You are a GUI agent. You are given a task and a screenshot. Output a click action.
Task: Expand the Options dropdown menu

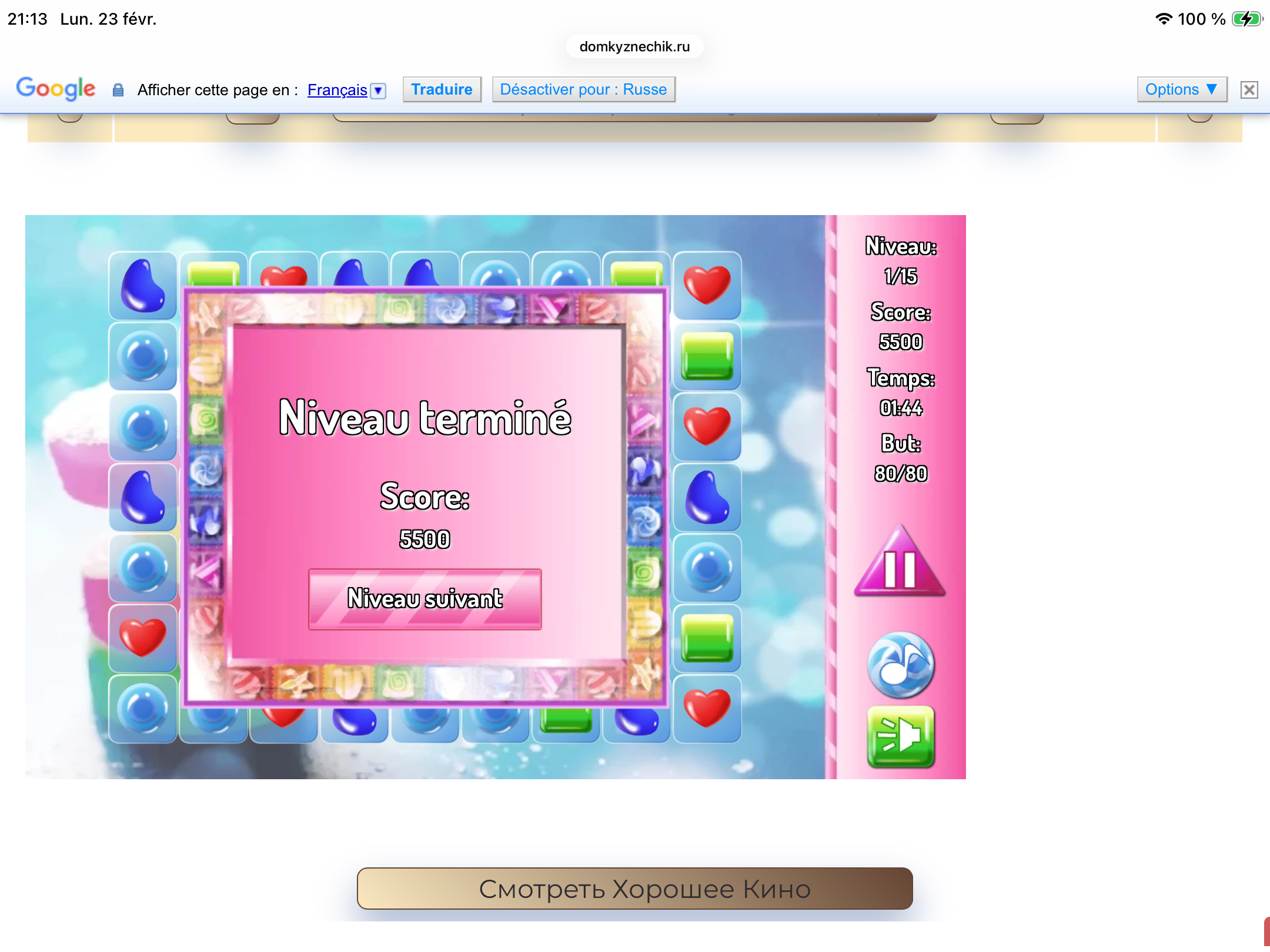[x=1181, y=89]
